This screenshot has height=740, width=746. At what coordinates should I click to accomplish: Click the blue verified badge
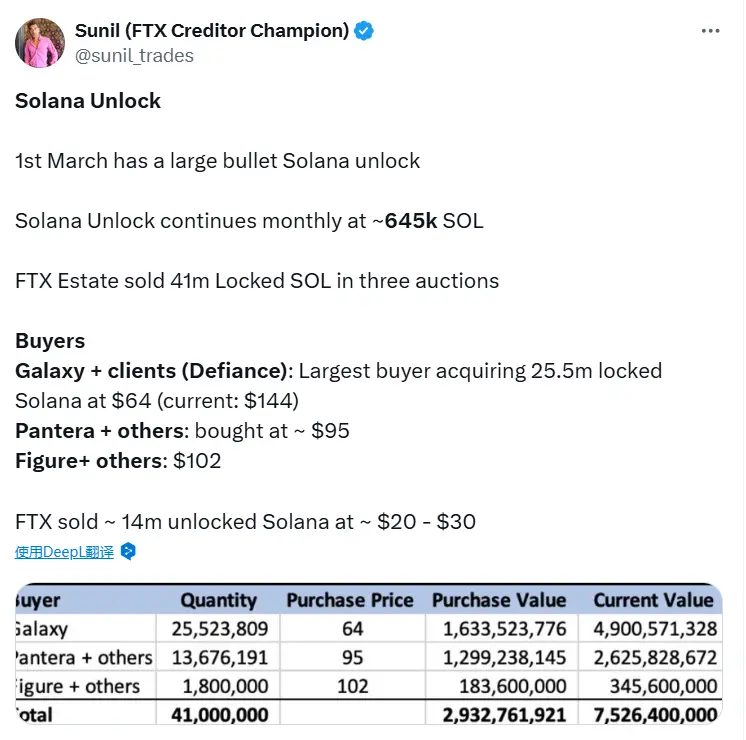364,30
